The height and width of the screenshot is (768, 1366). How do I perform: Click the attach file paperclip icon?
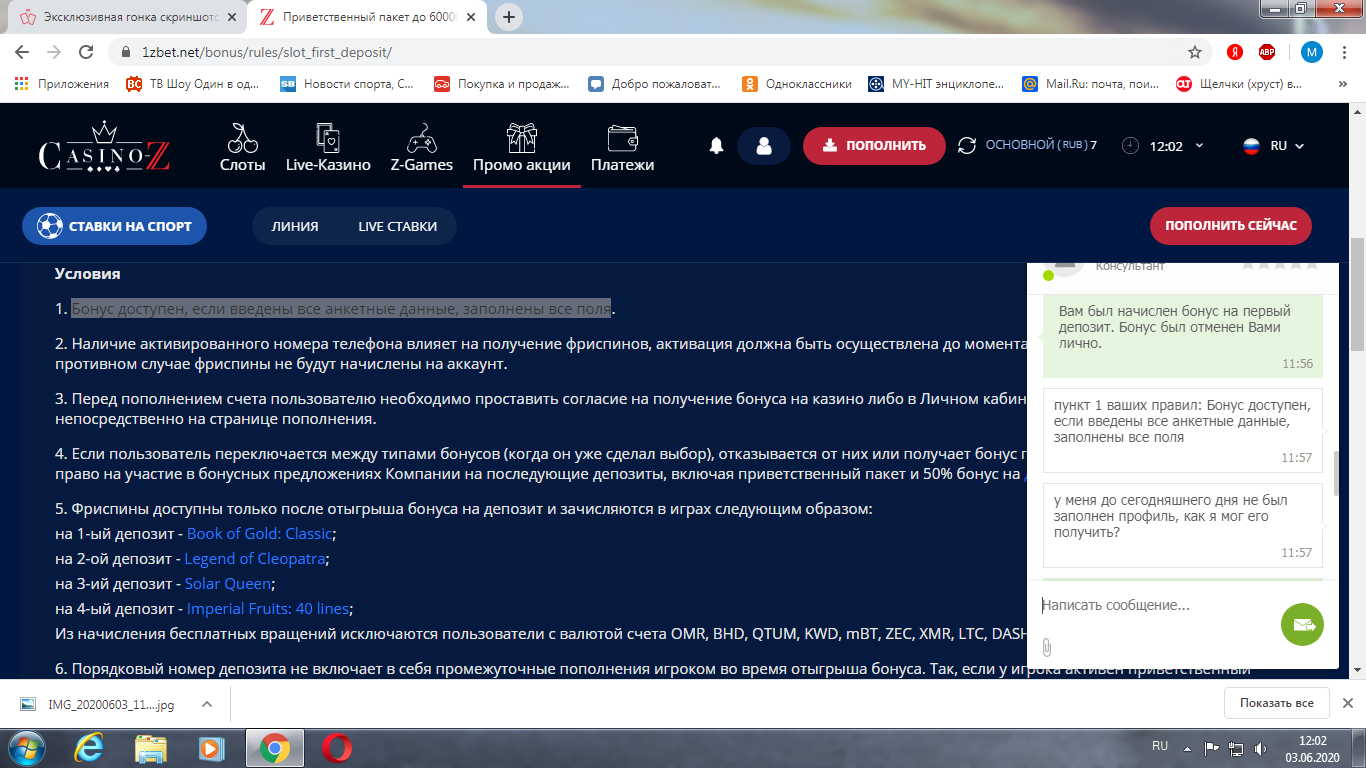(x=1047, y=646)
